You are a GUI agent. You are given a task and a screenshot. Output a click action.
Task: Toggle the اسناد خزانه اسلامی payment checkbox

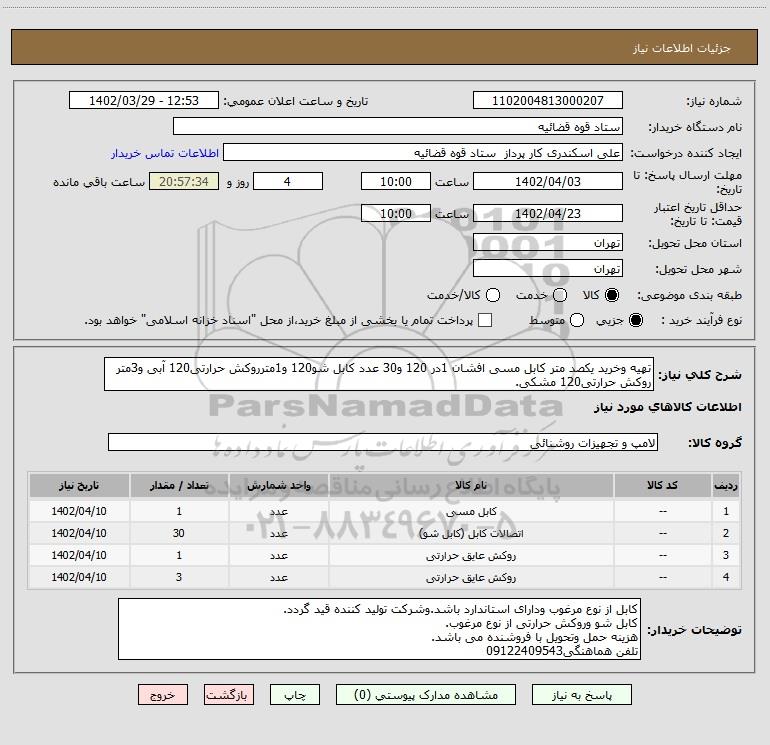(486, 320)
